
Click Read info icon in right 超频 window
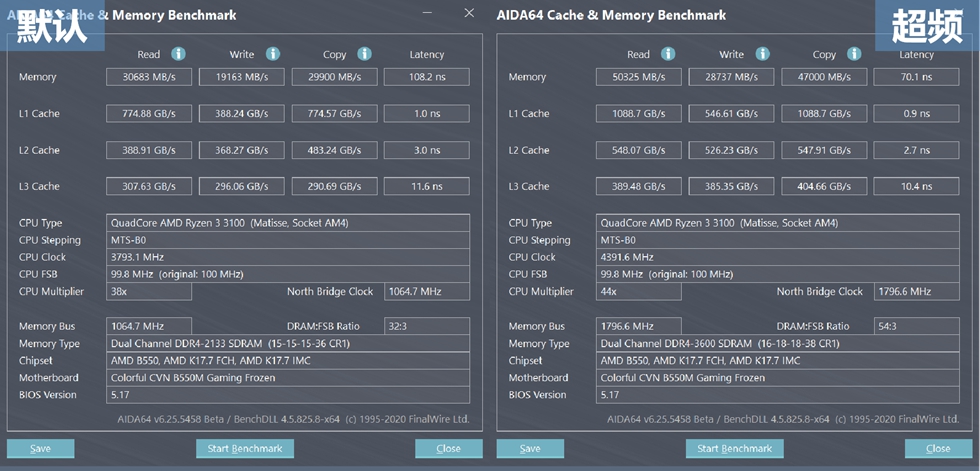pyautogui.click(x=668, y=54)
